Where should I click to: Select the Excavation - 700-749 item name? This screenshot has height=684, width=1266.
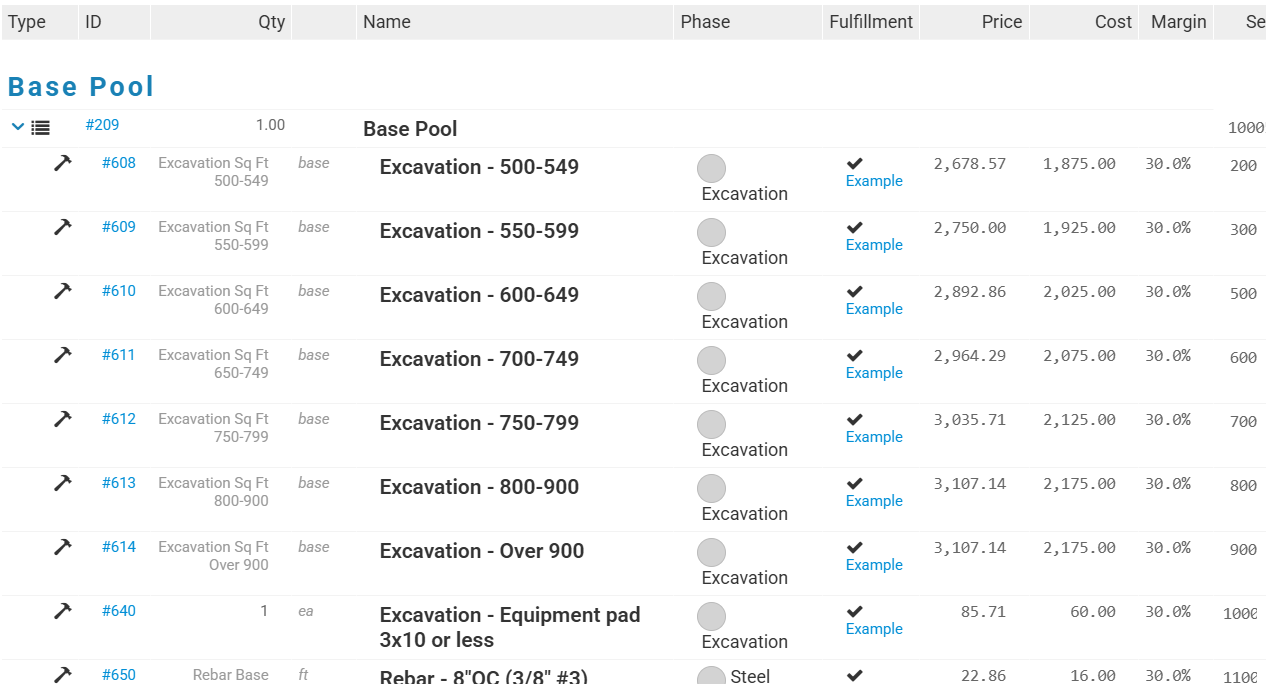(x=479, y=359)
